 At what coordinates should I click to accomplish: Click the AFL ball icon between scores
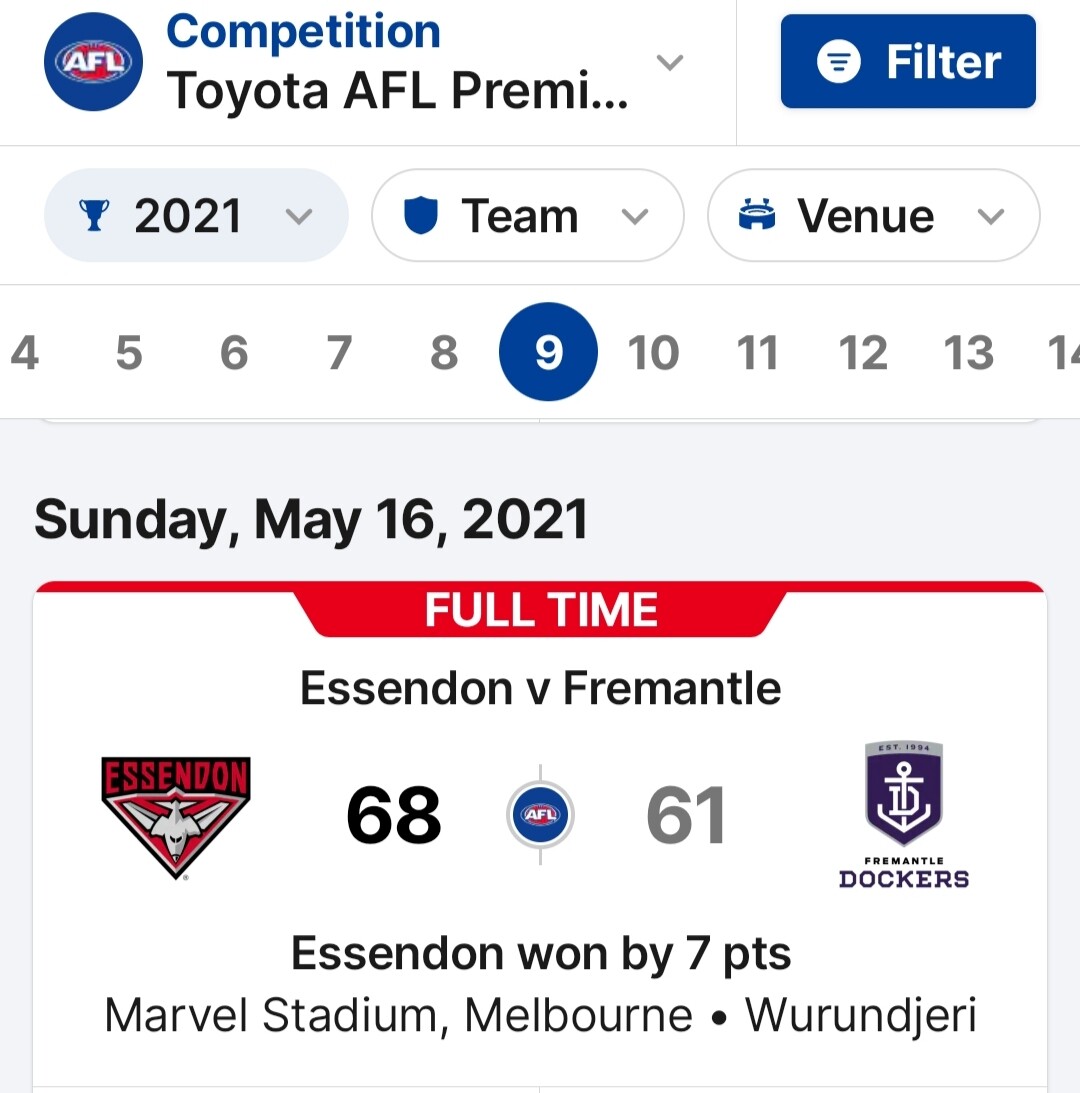tap(540, 816)
